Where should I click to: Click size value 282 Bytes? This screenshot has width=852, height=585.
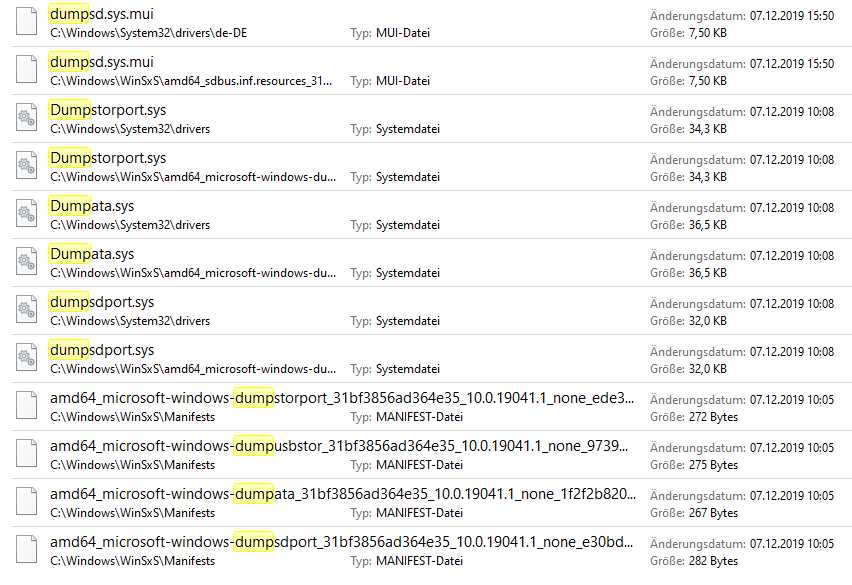point(713,561)
